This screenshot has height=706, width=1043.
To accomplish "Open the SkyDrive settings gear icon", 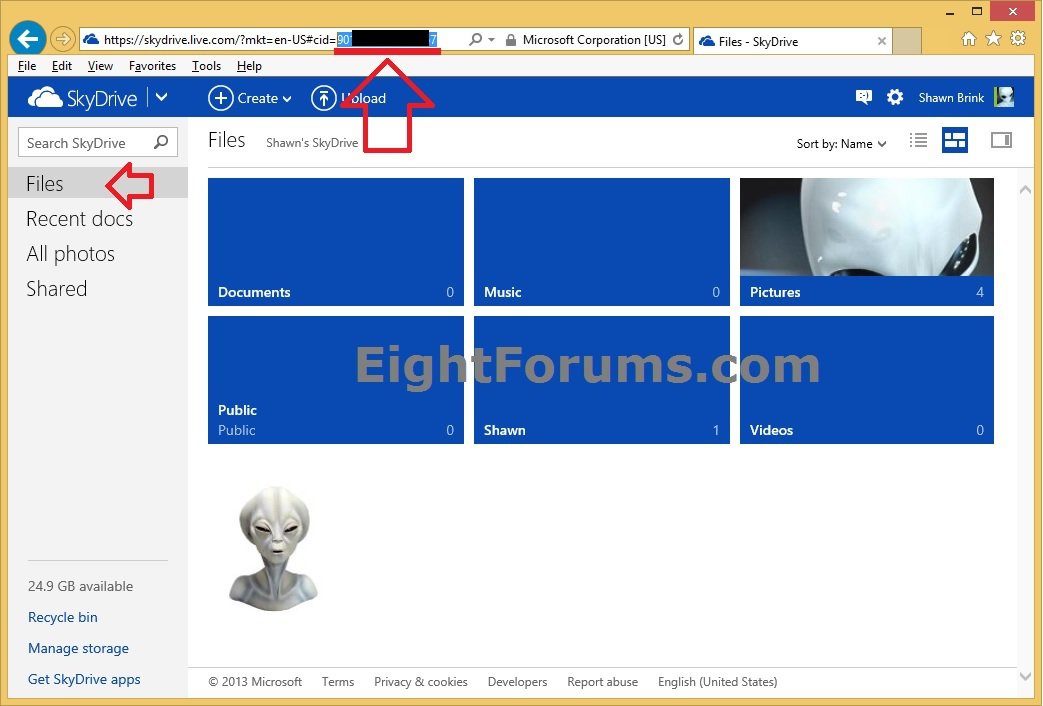I will click(895, 97).
